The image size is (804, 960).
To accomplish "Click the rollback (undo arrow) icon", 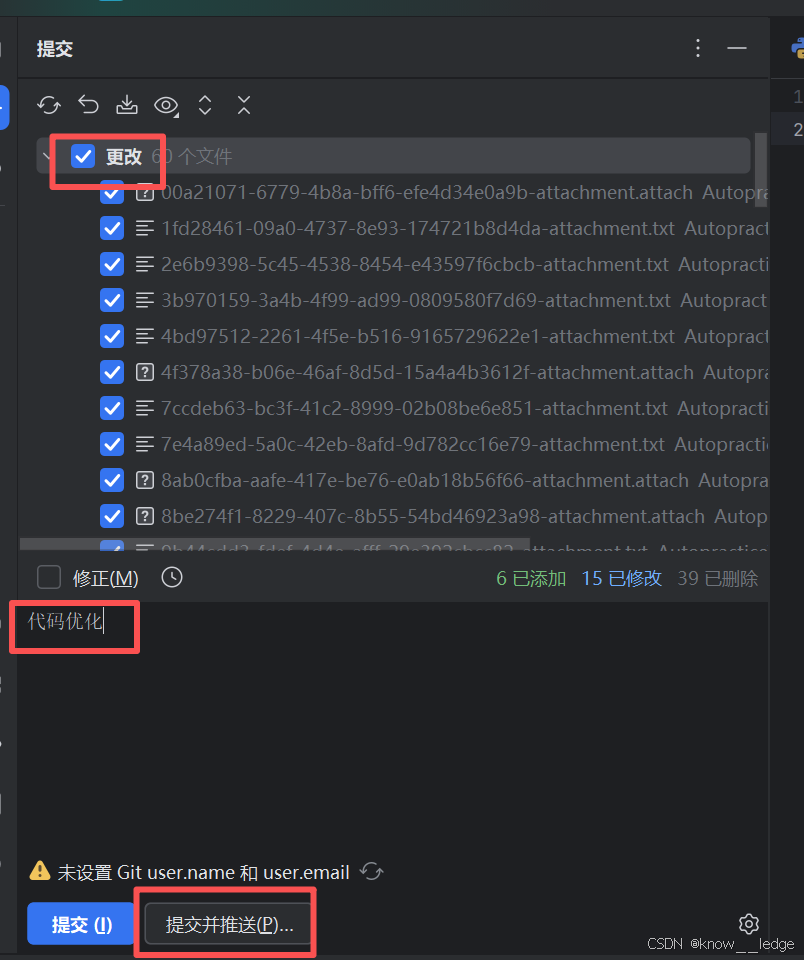I will pyautogui.click(x=88, y=105).
